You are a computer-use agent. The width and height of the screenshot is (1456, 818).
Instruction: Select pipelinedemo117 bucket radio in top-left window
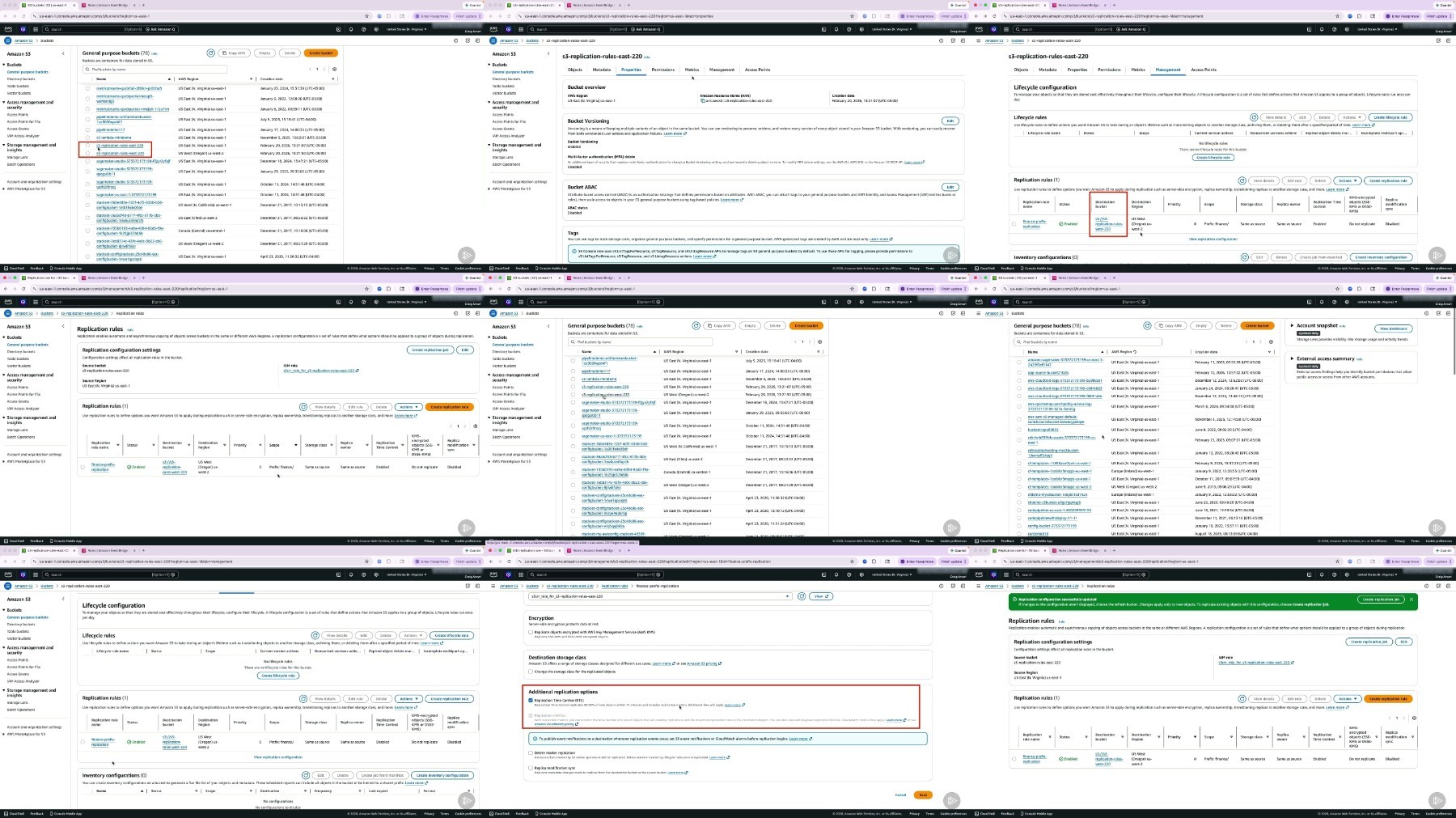click(x=88, y=129)
